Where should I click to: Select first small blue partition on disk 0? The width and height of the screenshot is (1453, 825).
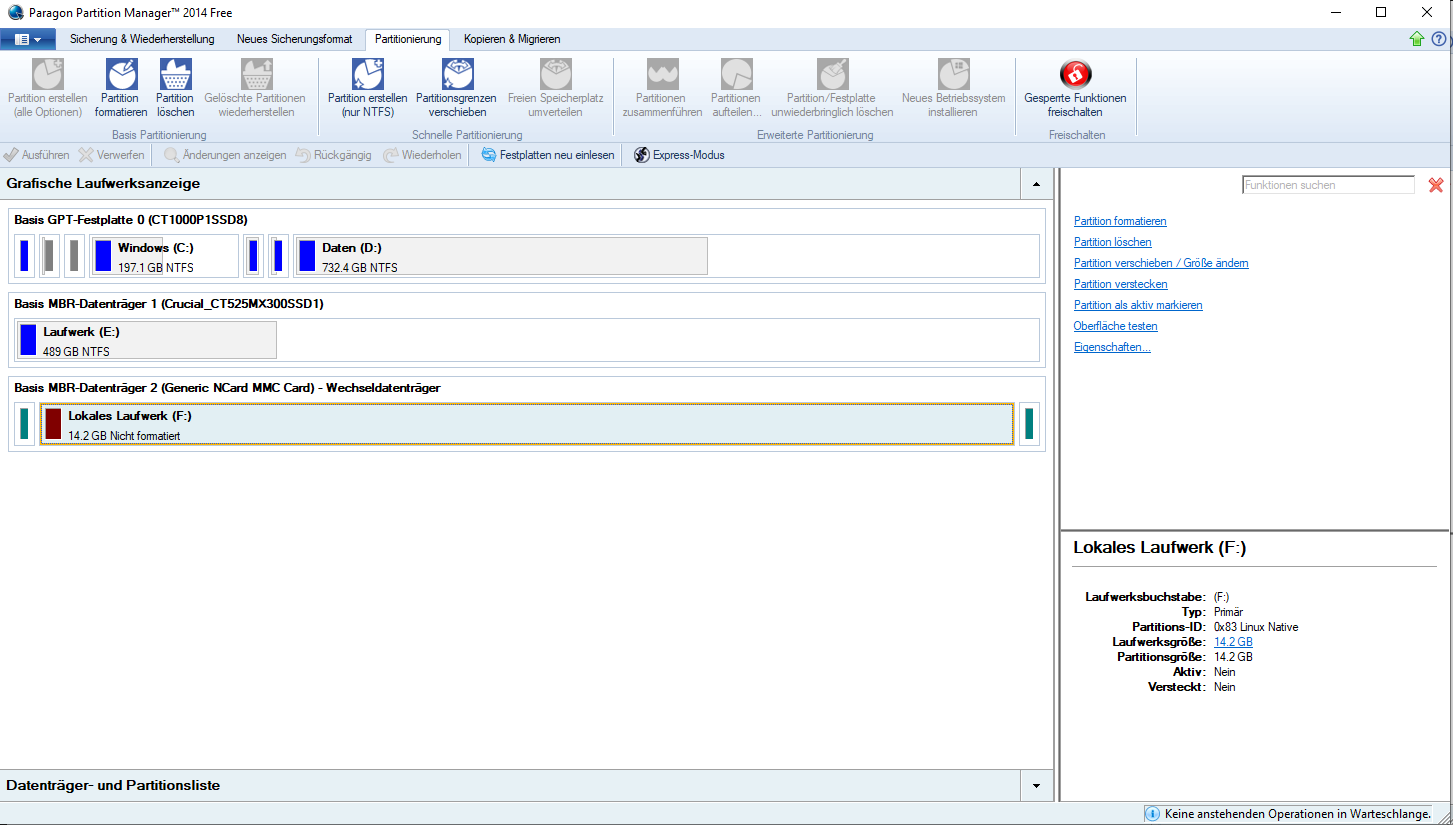[24, 256]
